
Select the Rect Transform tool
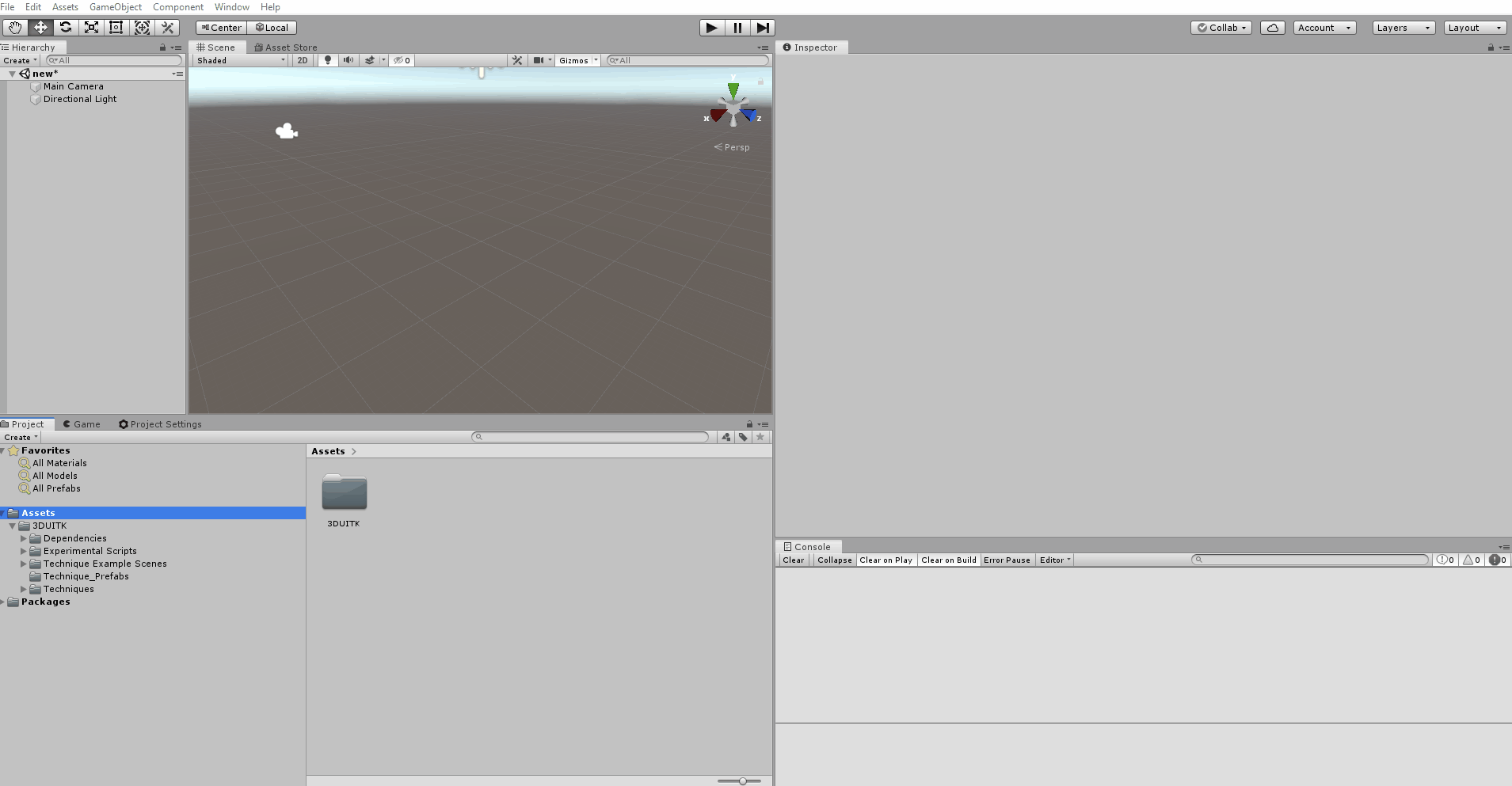(x=116, y=28)
